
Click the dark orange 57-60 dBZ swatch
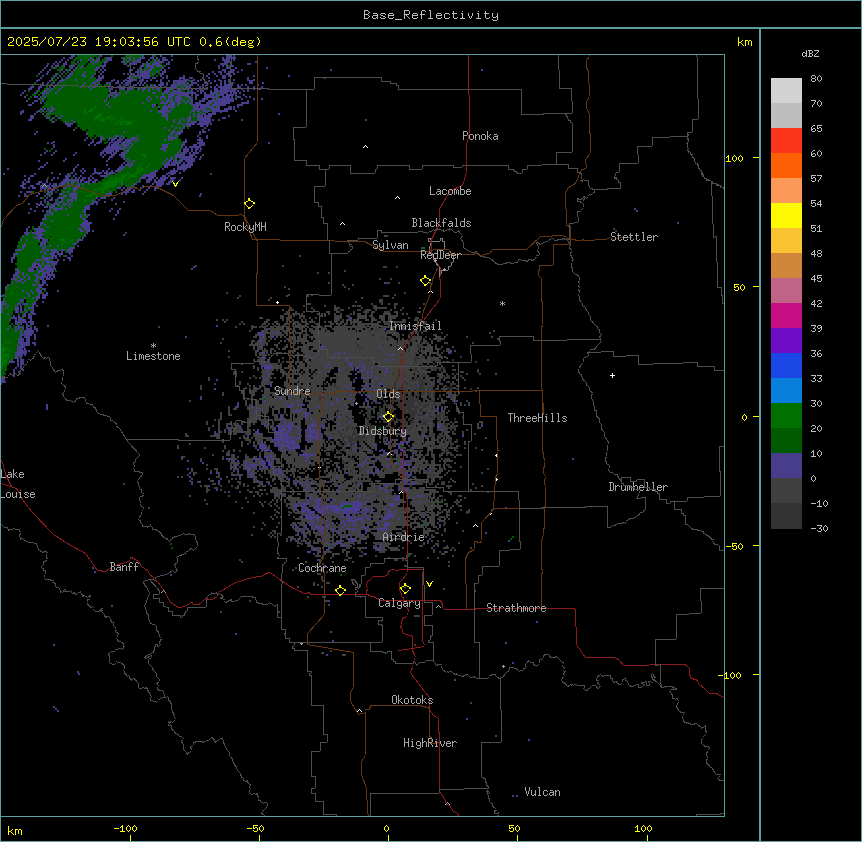(x=786, y=165)
